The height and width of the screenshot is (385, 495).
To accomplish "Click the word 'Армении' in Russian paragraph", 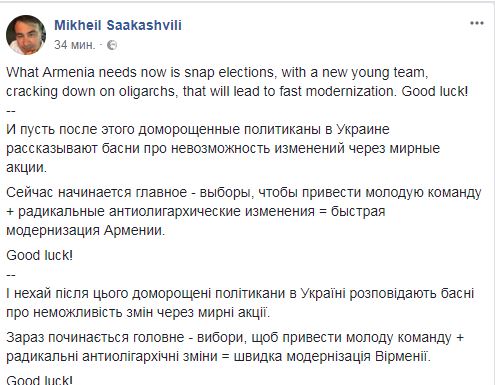I will click(x=134, y=230).
